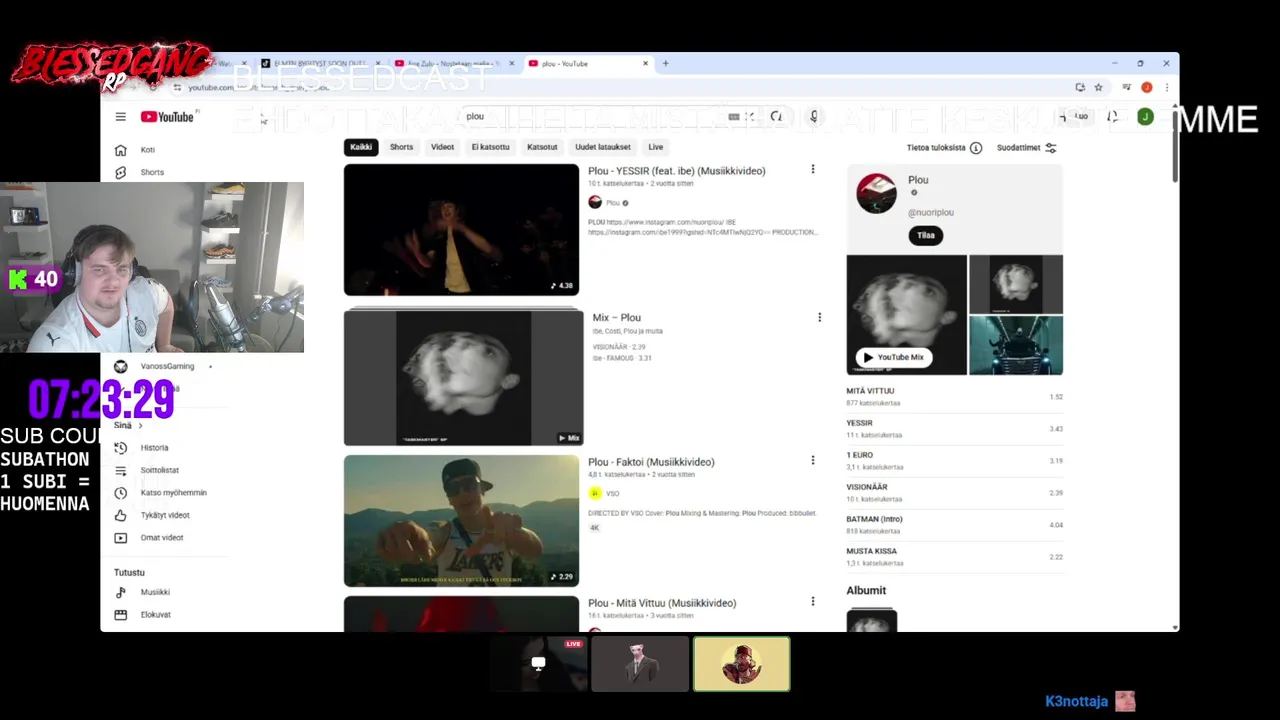Open Tykätyt videot list
Screen dimensions: 1280x720
pyautogui.click(x=164, y=515)
